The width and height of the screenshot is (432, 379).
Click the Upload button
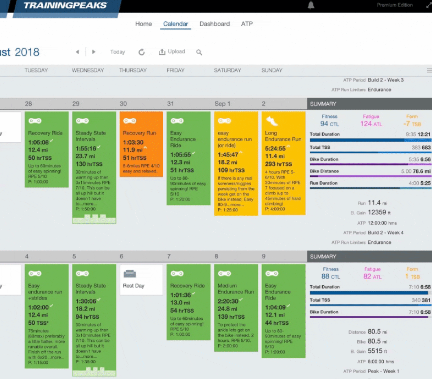(172, 52)
